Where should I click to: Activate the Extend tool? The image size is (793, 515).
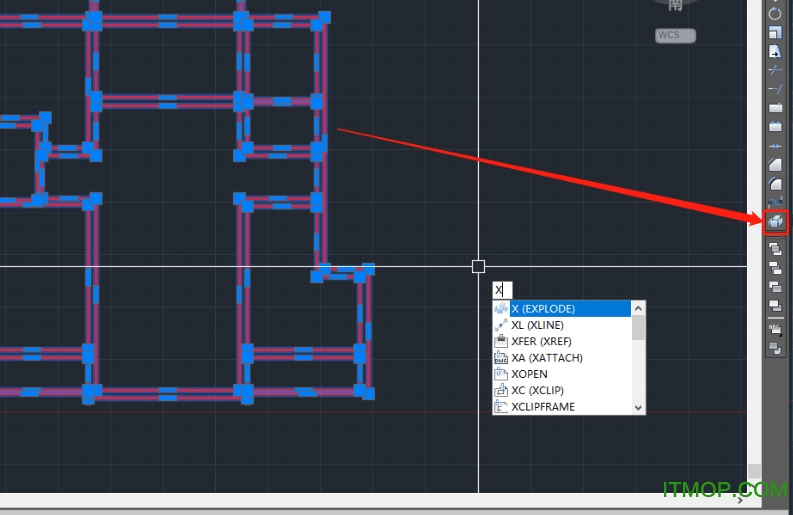[775, 89]
